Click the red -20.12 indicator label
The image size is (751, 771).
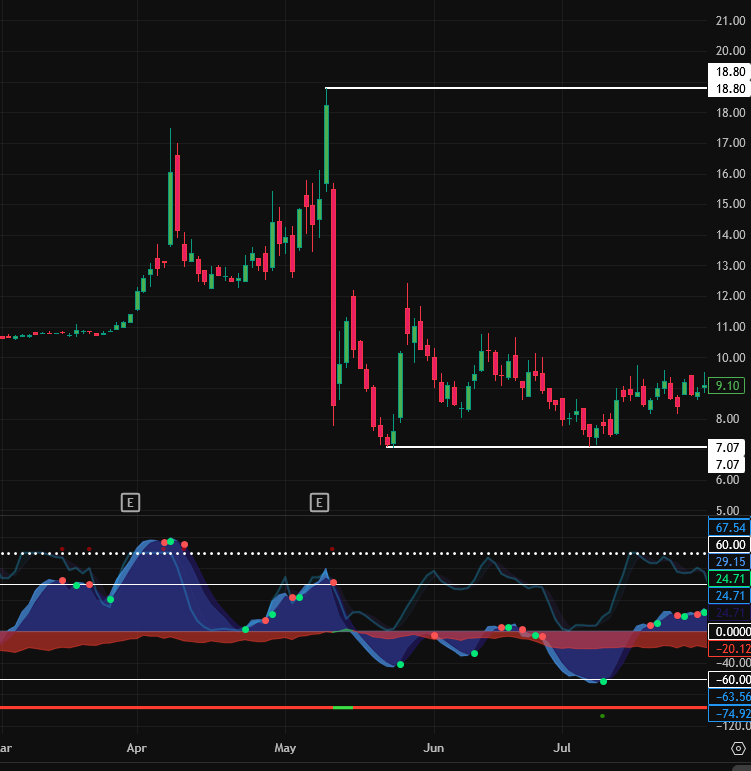(729, 649)
